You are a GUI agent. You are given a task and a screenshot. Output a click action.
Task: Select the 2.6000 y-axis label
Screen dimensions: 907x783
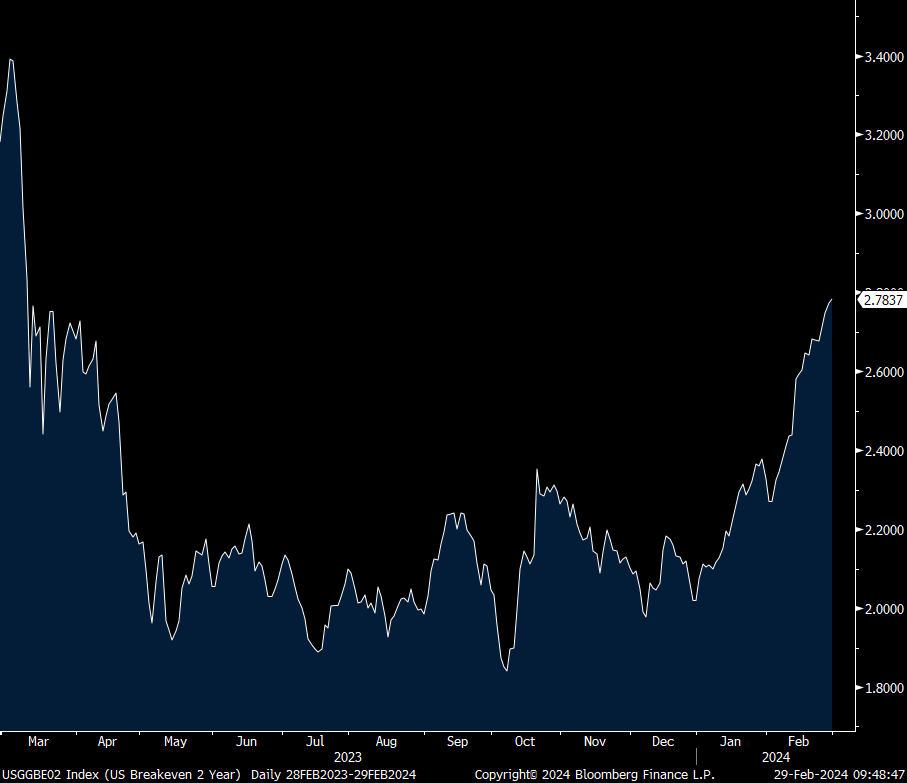coord(884,372)
